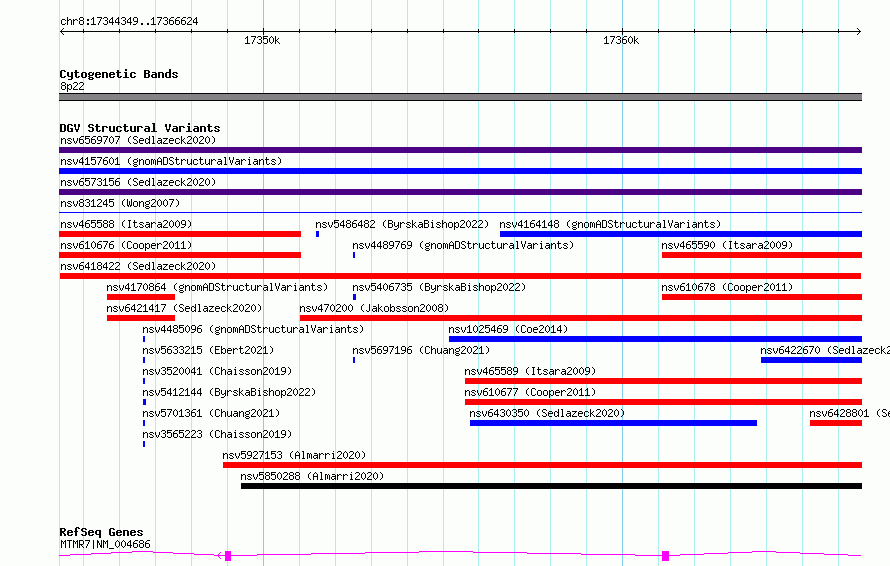Viewport: 890px width, 566px height.
Task: Open the nsv5850288 (Almarri2020) label
Action: click(312, 476)
